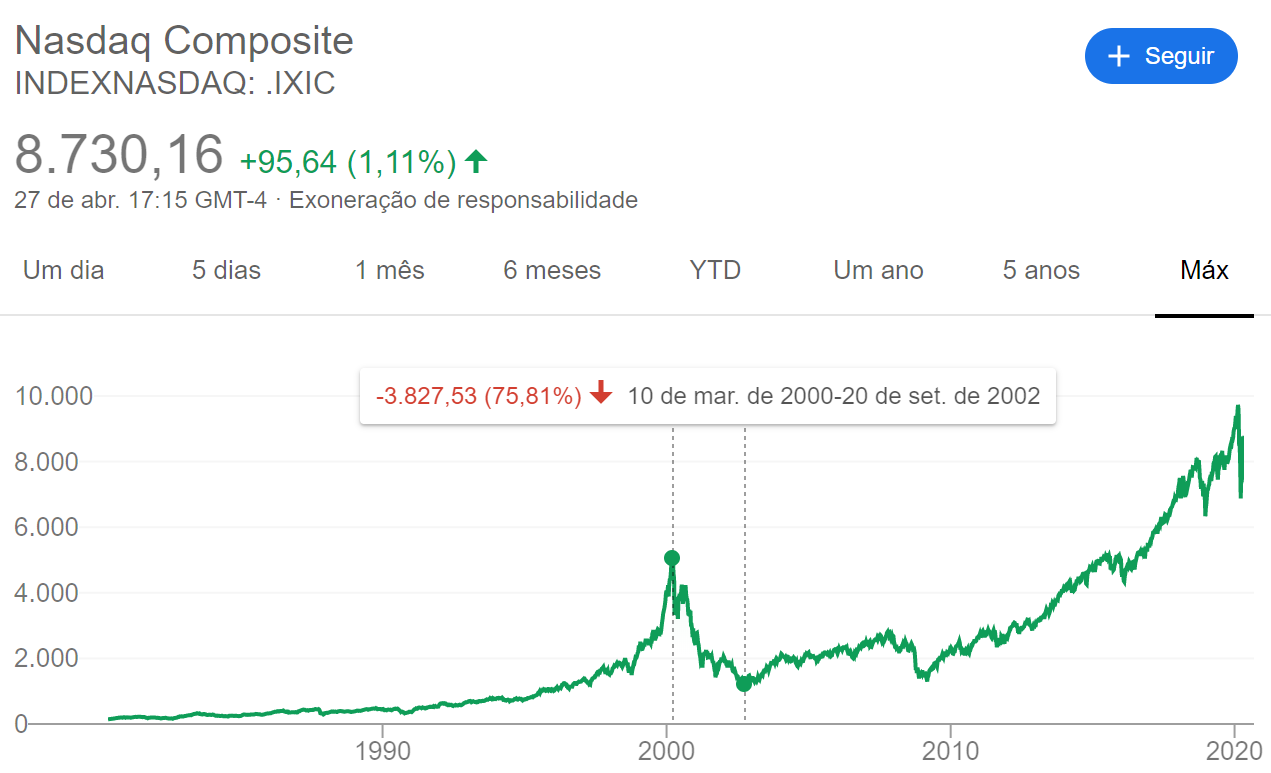
Task: Switch to the Um ano tab
Action: click(x=878, y=270)
